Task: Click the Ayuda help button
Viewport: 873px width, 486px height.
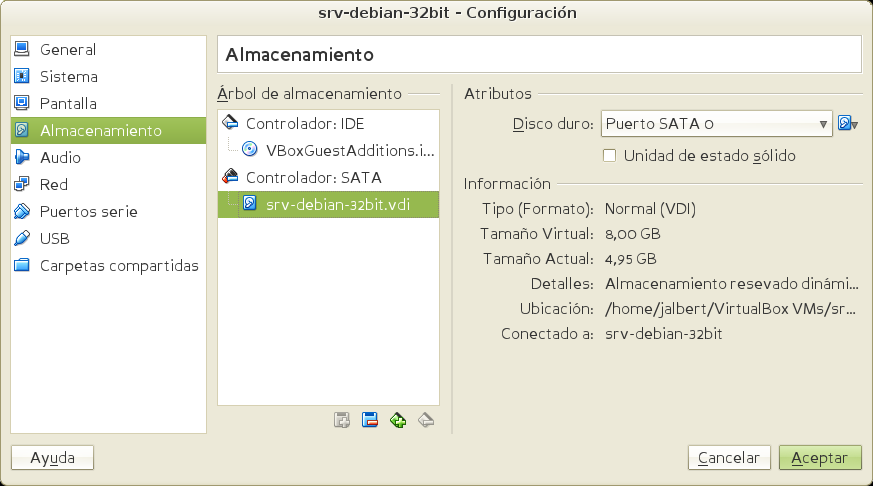Action: [x=52, y=458]
